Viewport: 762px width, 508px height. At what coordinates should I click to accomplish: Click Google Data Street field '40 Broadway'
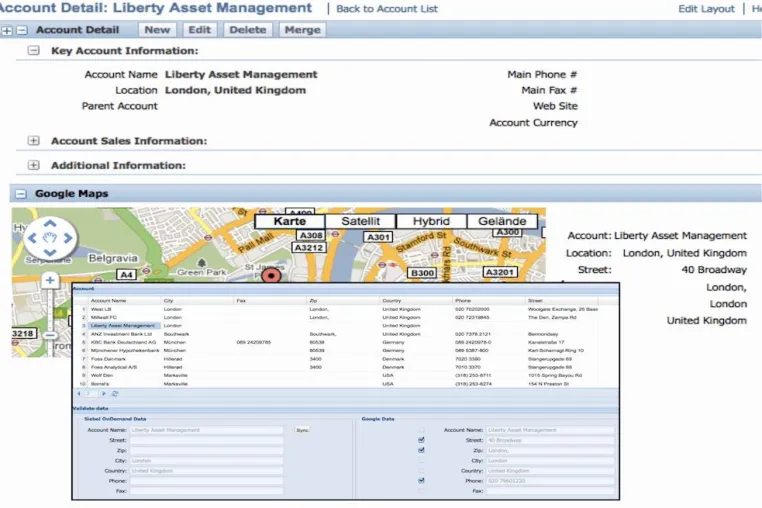point(550,440)
